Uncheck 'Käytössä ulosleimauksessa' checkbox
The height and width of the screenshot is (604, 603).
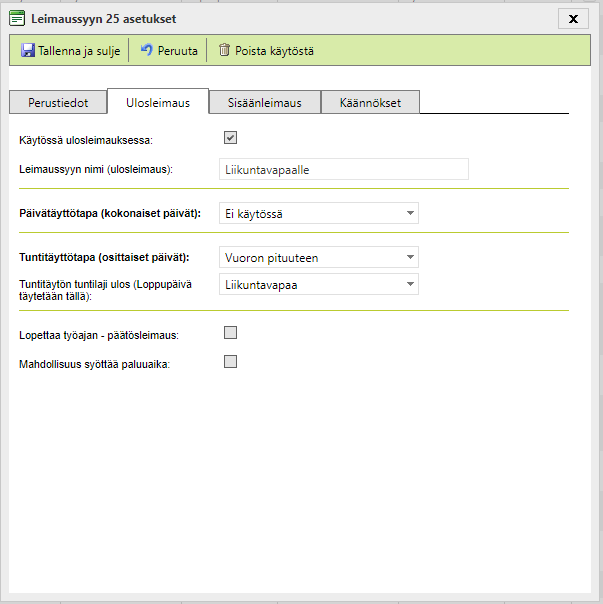[230, 138]
